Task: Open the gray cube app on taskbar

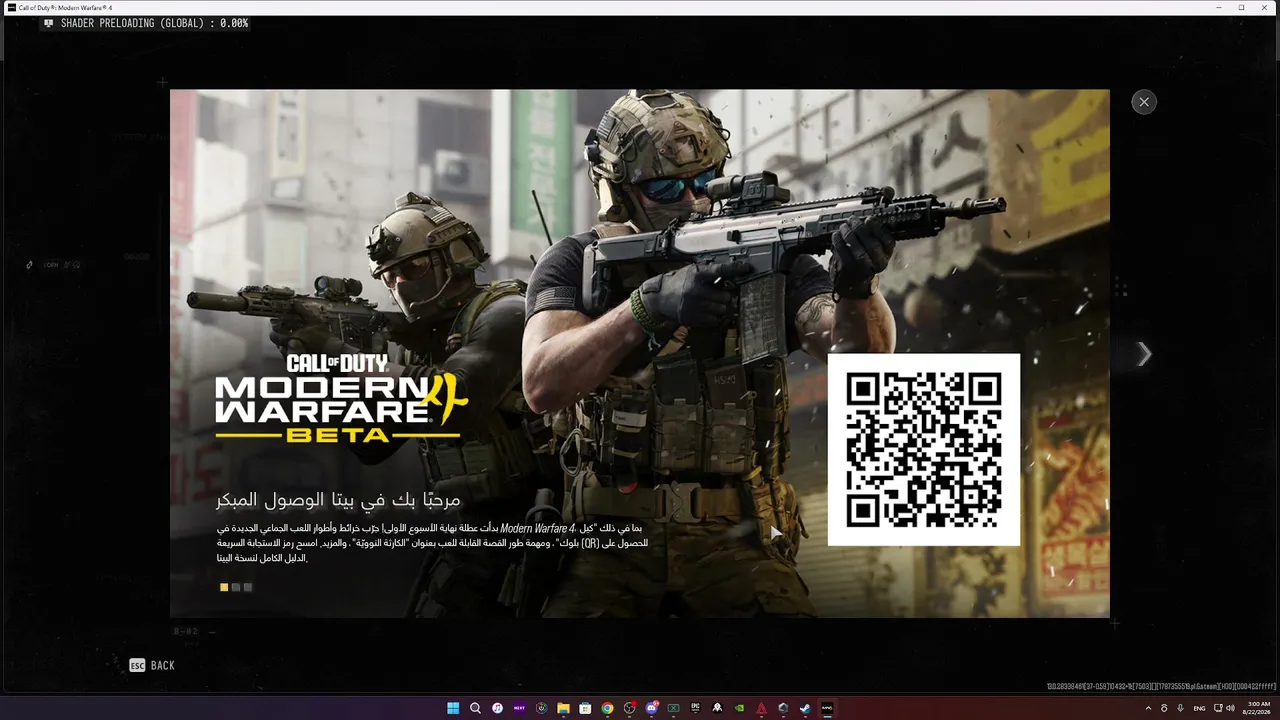Action: tap(783, 708)
